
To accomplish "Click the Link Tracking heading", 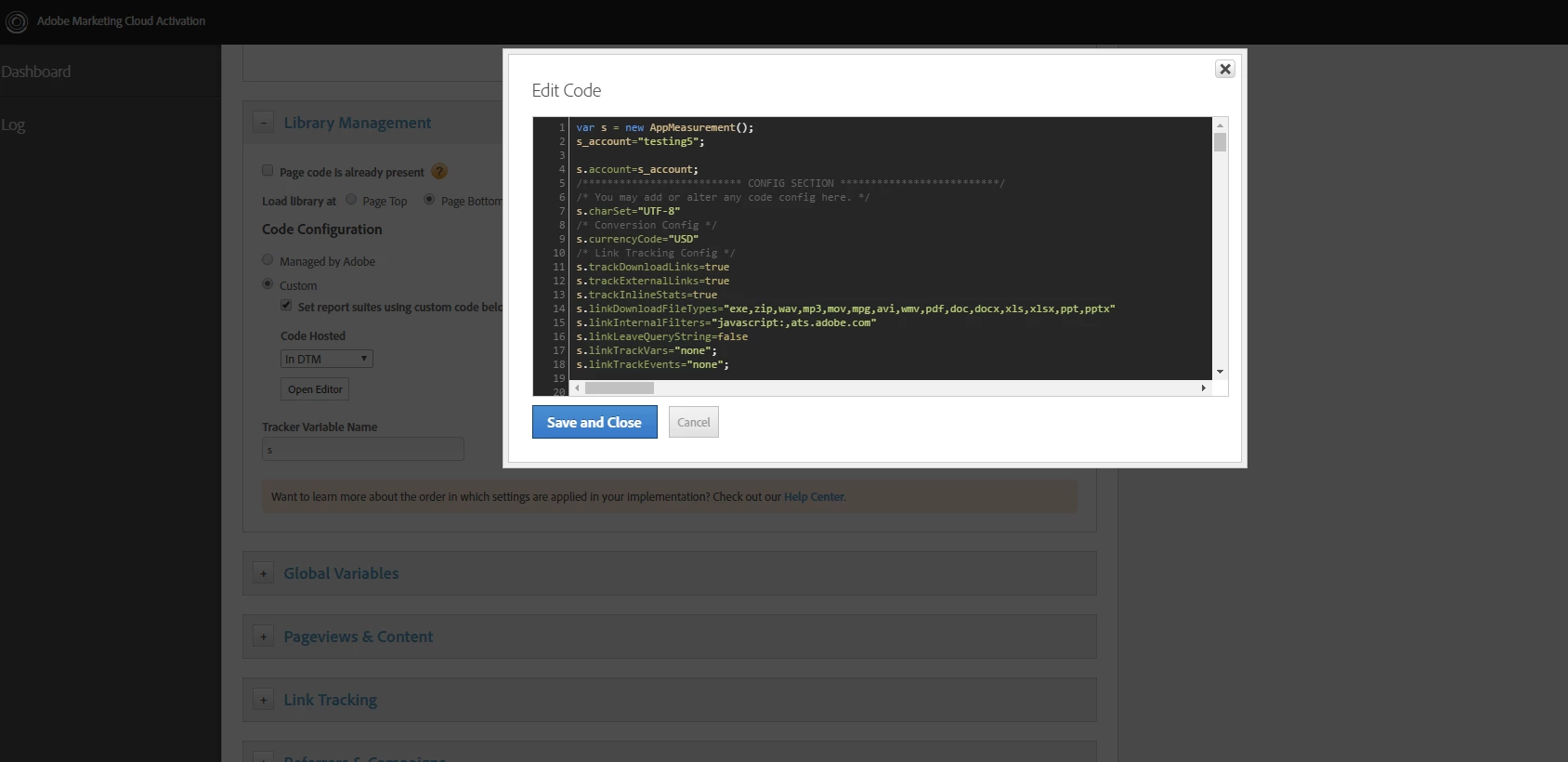I will pyautogui.click(x=331, y=700).
